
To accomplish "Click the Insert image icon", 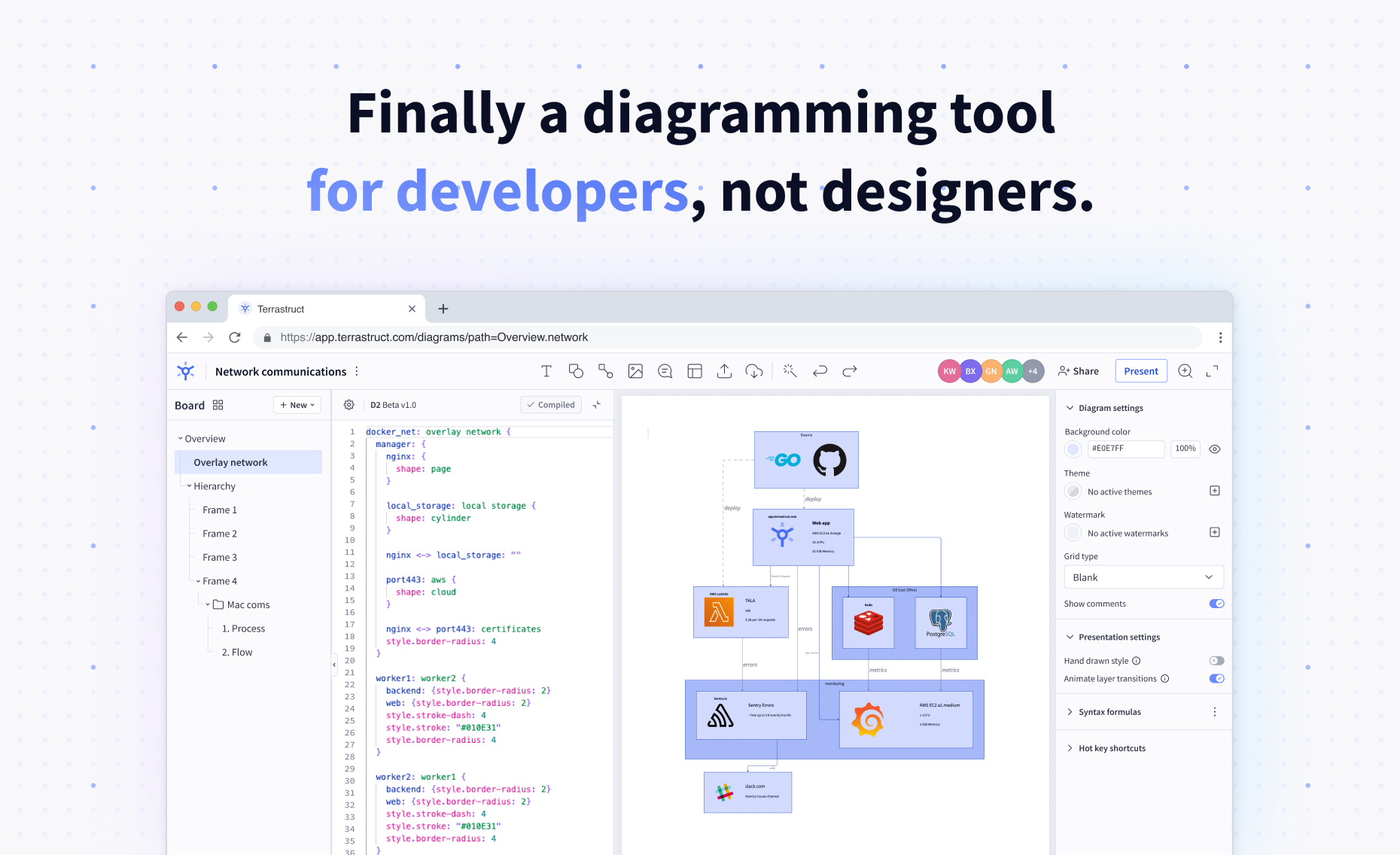I will 635,371.
